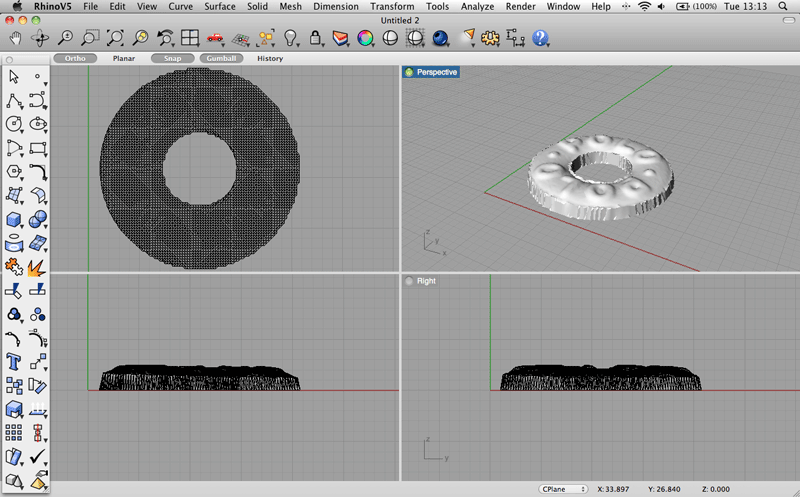Click the light bulb Show/Hide icon

(291, 39)
